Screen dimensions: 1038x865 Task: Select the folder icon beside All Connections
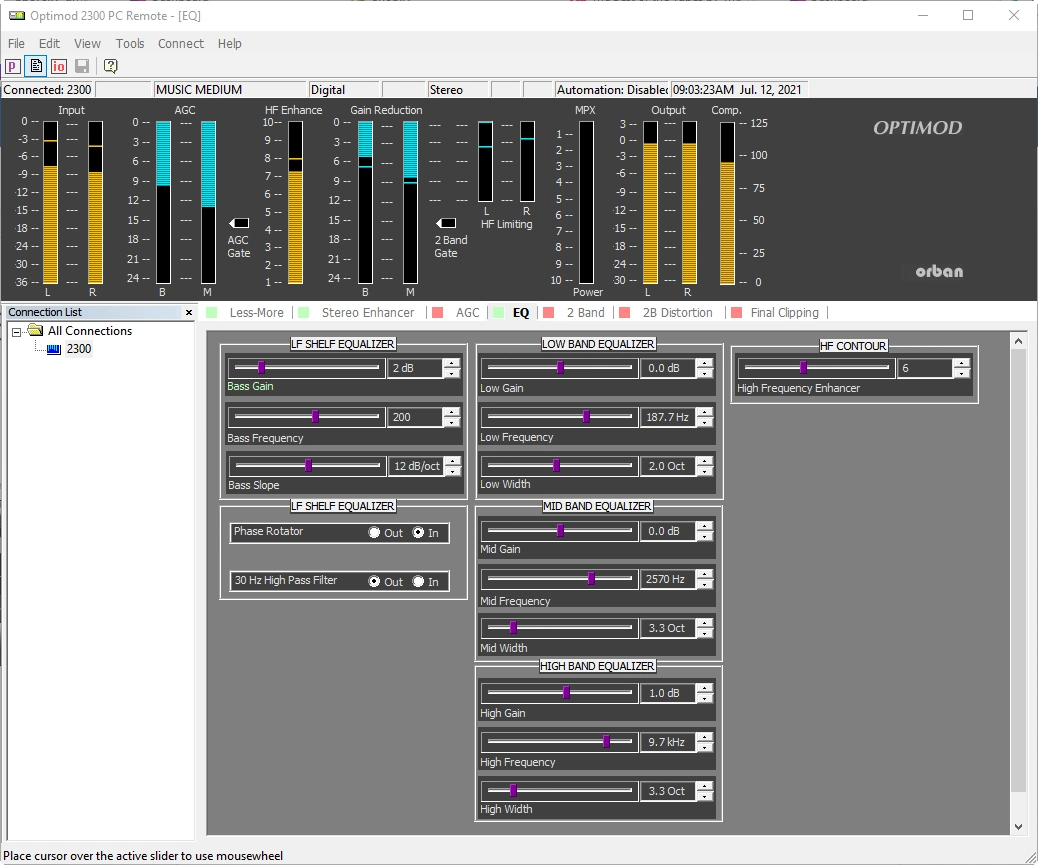coord(36,330)
